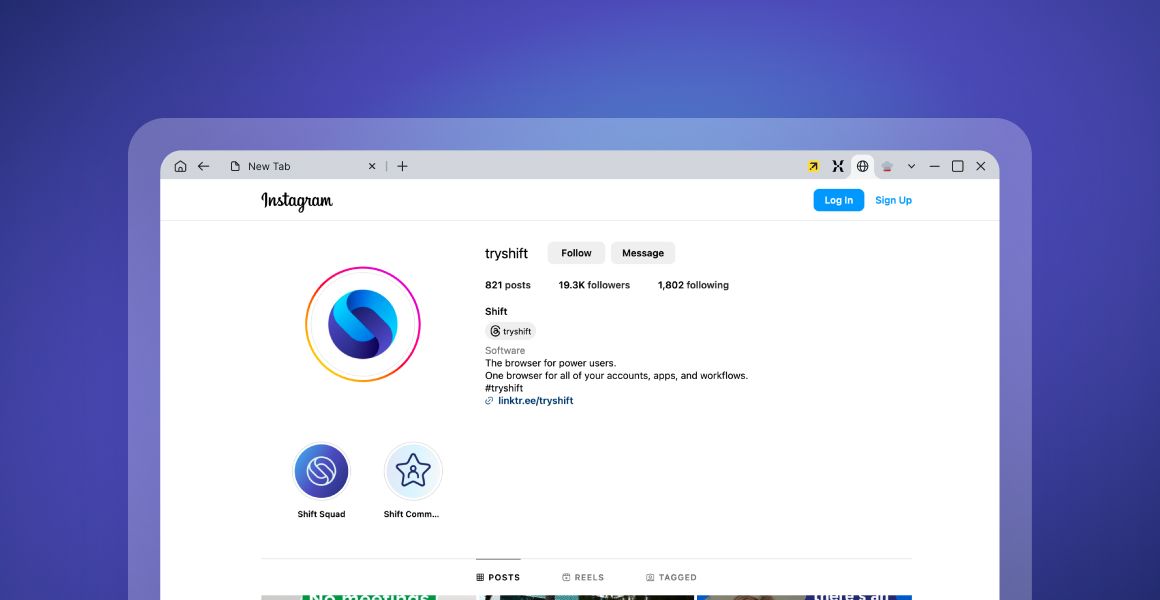Screen dimensions: 1160x600
Task: Navigate back with the left arrow icon
Action: coord(203,166)
